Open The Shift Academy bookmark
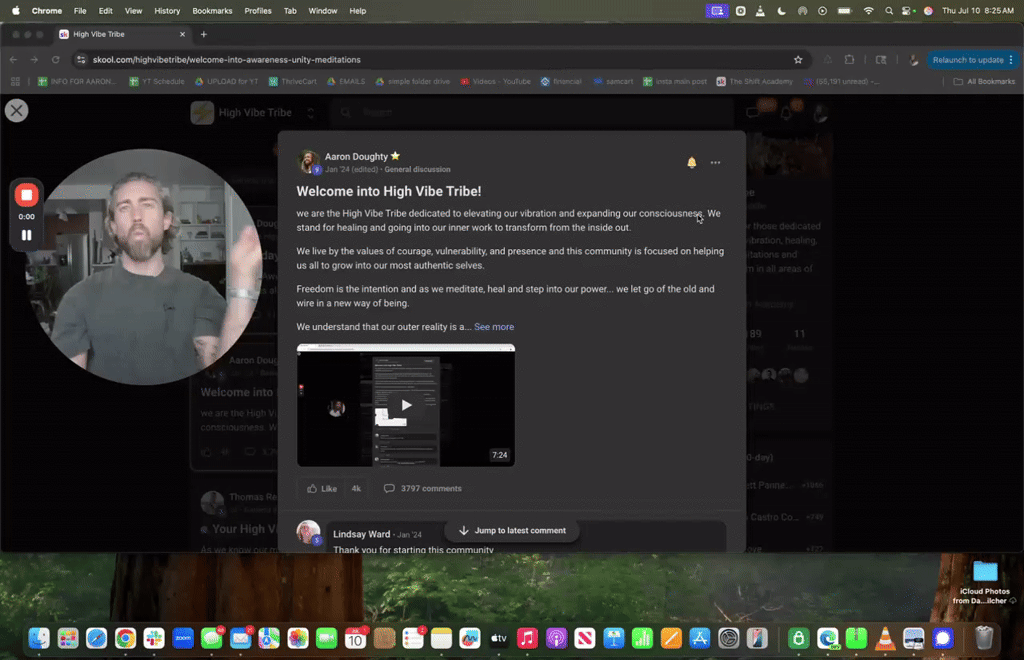This screenshot has height=660, width=1024. pos(754,82)
